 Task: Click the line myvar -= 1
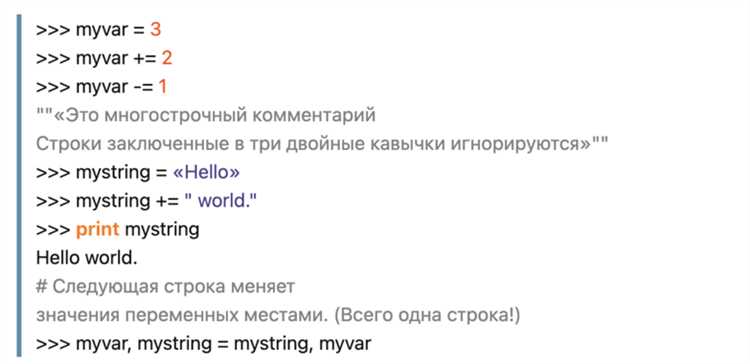101,87
